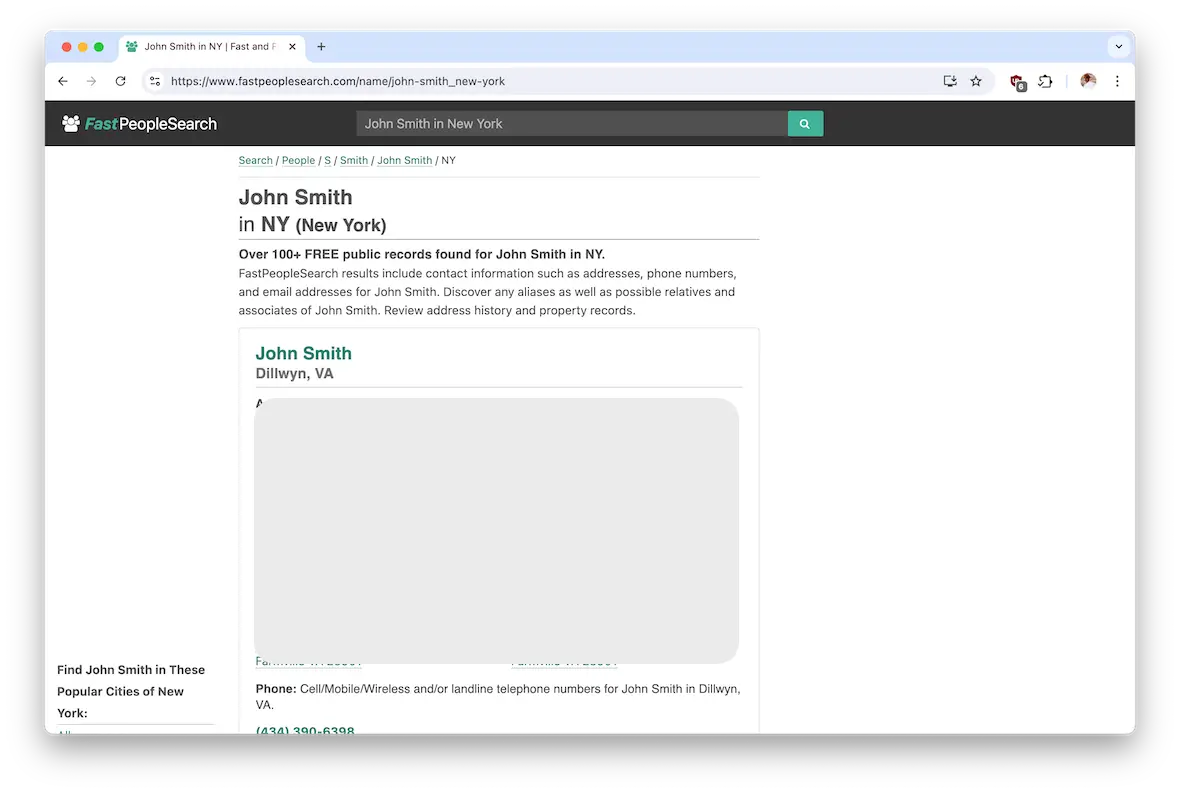Open the Chrome profile avatar
Image resolution: width=1180 pixels, height=793 pixels.
click(x=1088, y=81)
